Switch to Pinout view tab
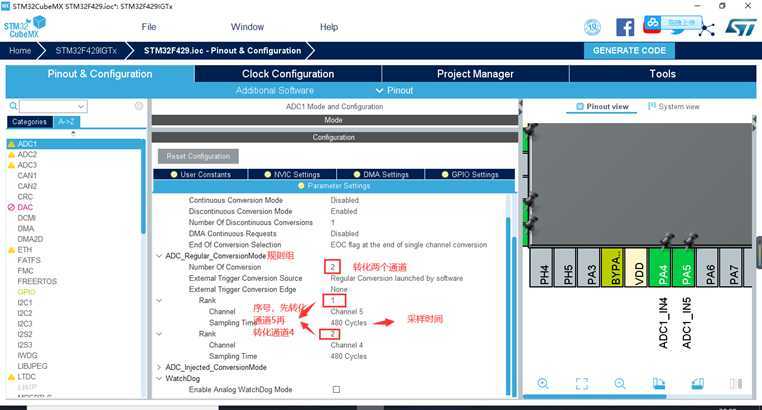 point(602,107)
